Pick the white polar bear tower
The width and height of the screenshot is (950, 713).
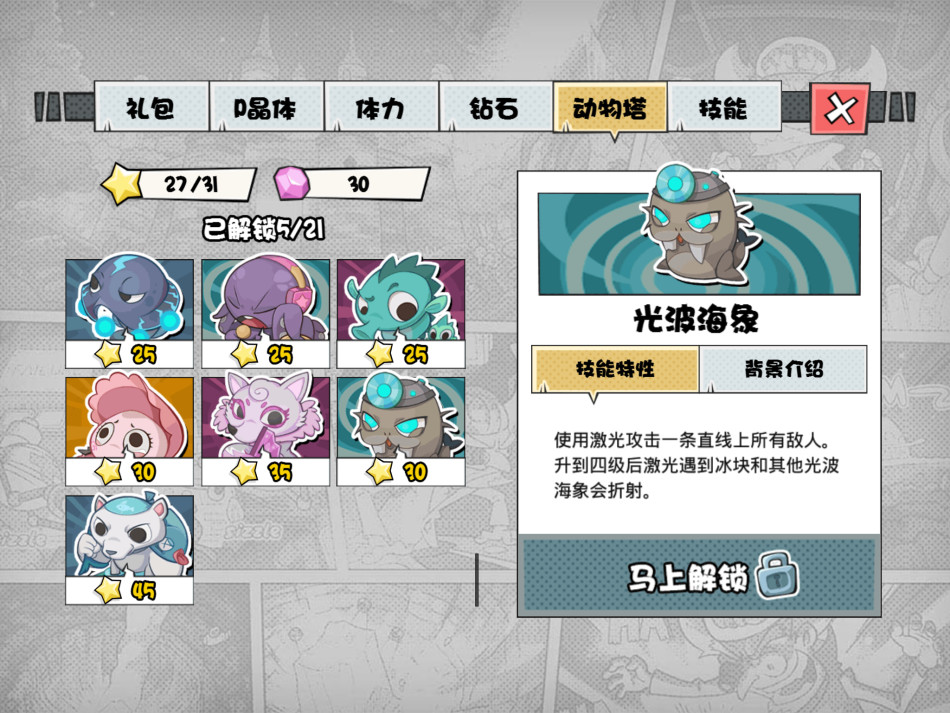pos(129,549)
